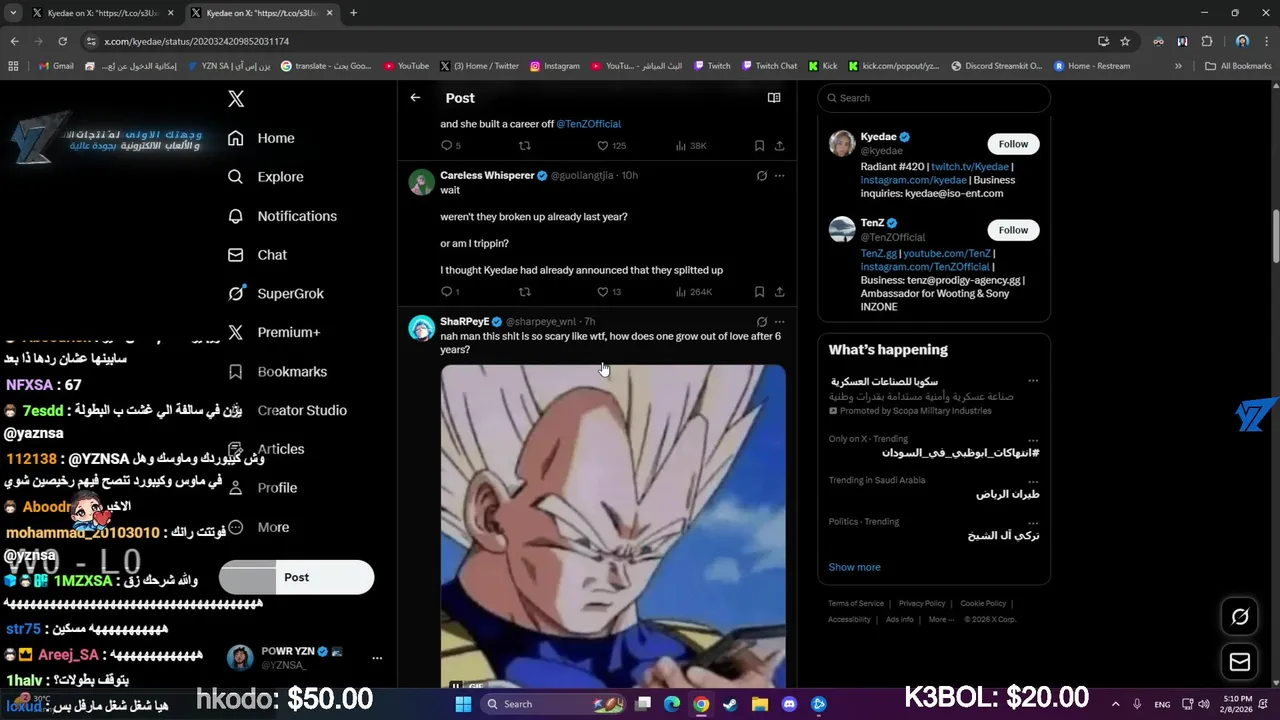Follow Kyedae
Viewport: 1280px width, 720px height.
(x=1013, y=144)
